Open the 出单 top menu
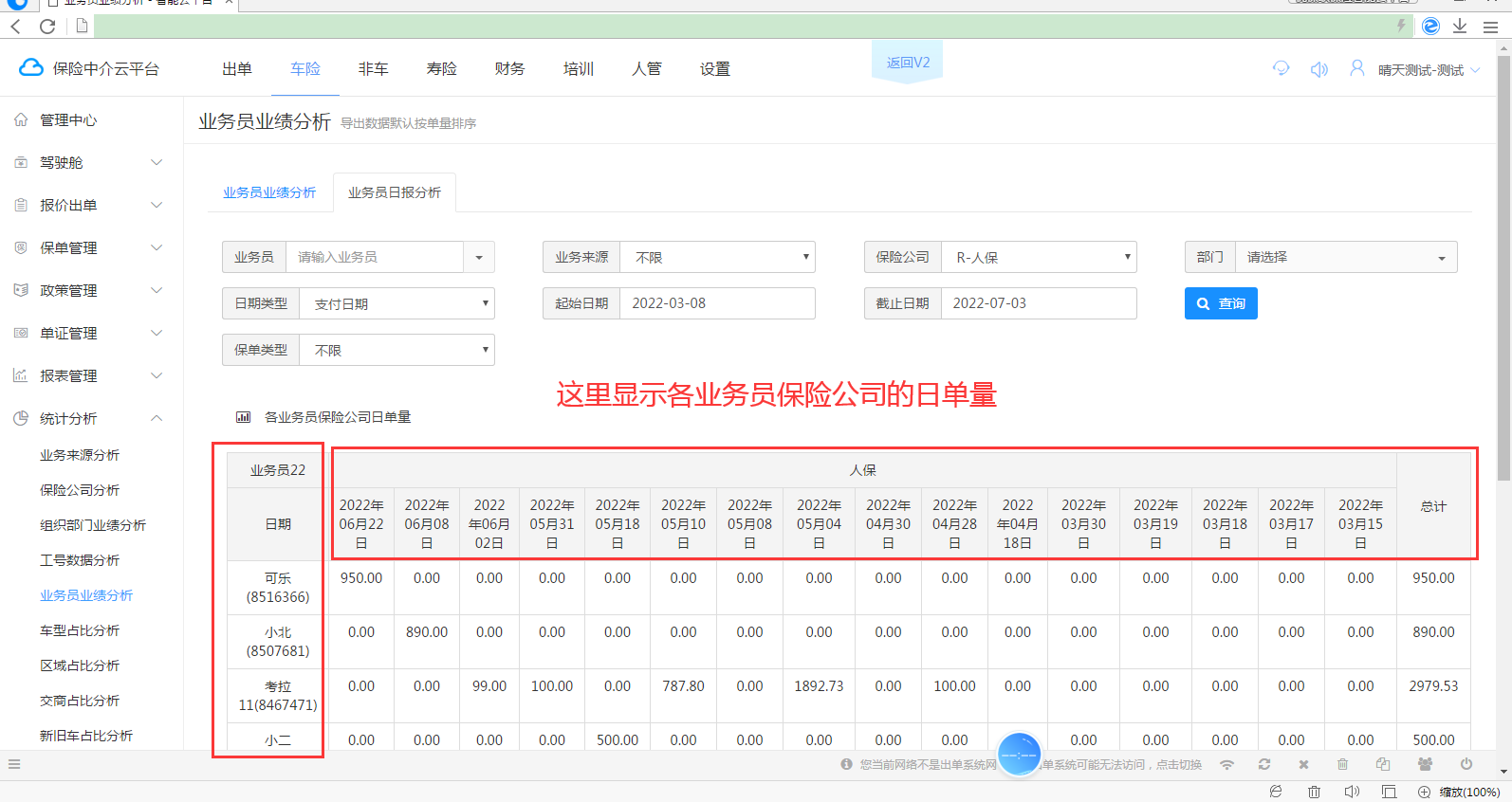The image size is (1512, 802). (237, 69)
